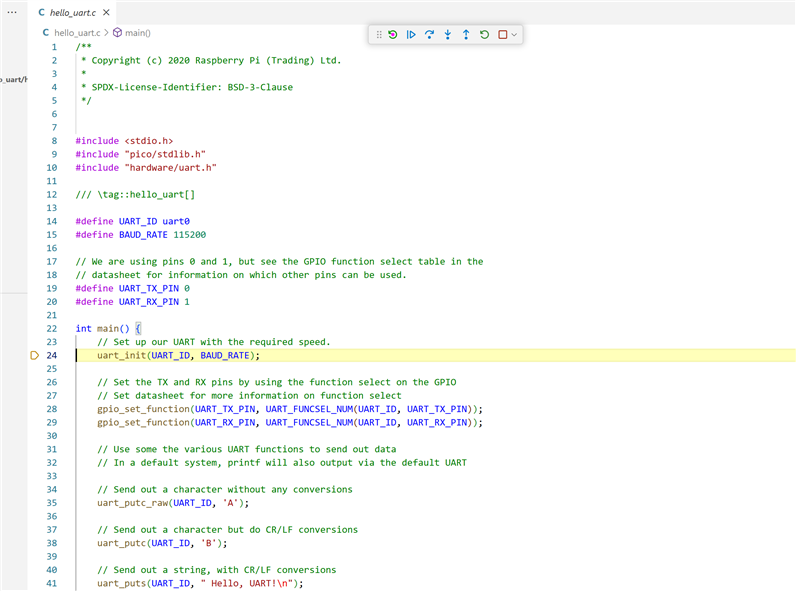Restart the debug session
This screenshot has width=796, height=591.
484,35
